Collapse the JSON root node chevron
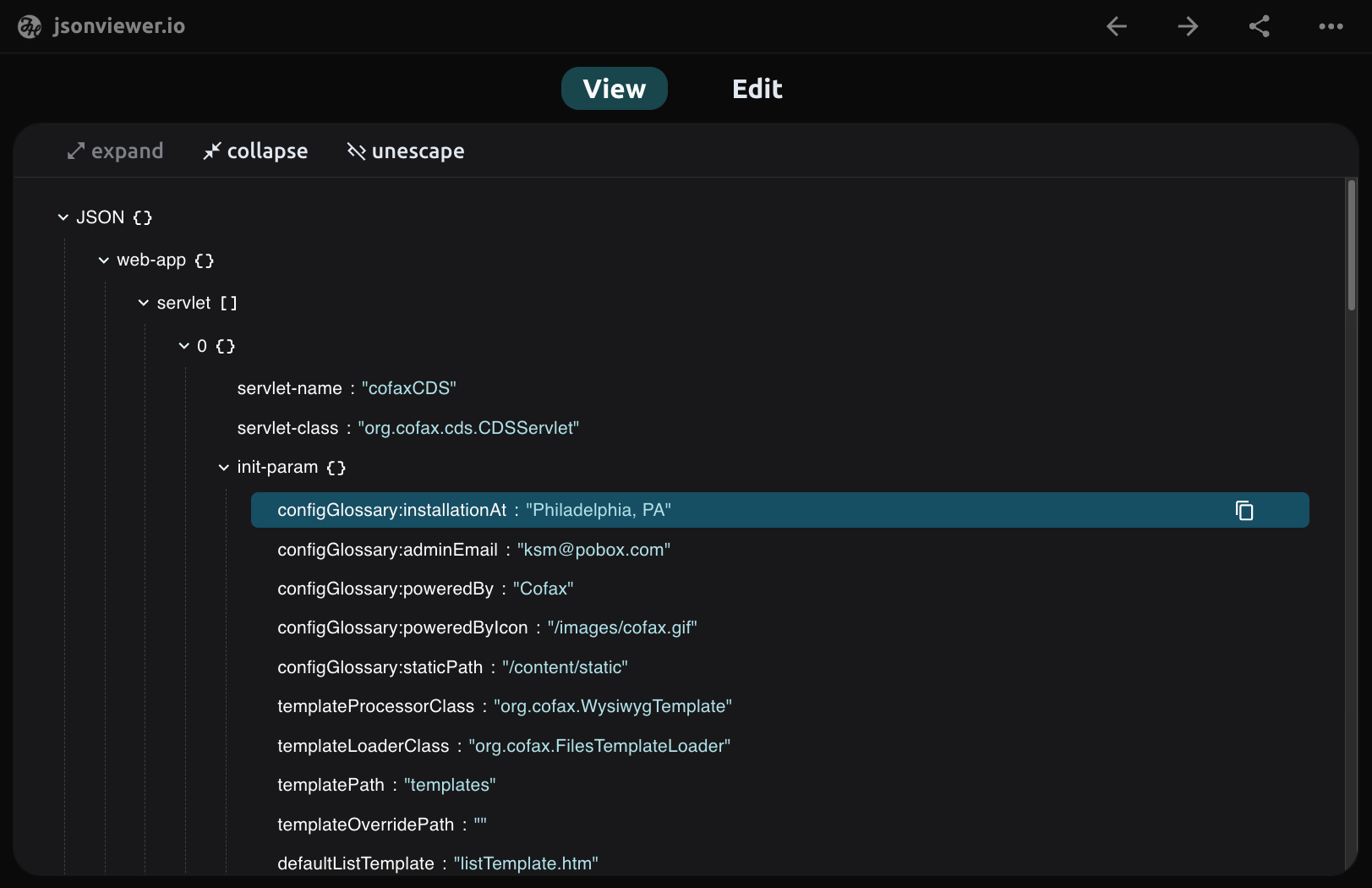 click(x=63, y=217)
